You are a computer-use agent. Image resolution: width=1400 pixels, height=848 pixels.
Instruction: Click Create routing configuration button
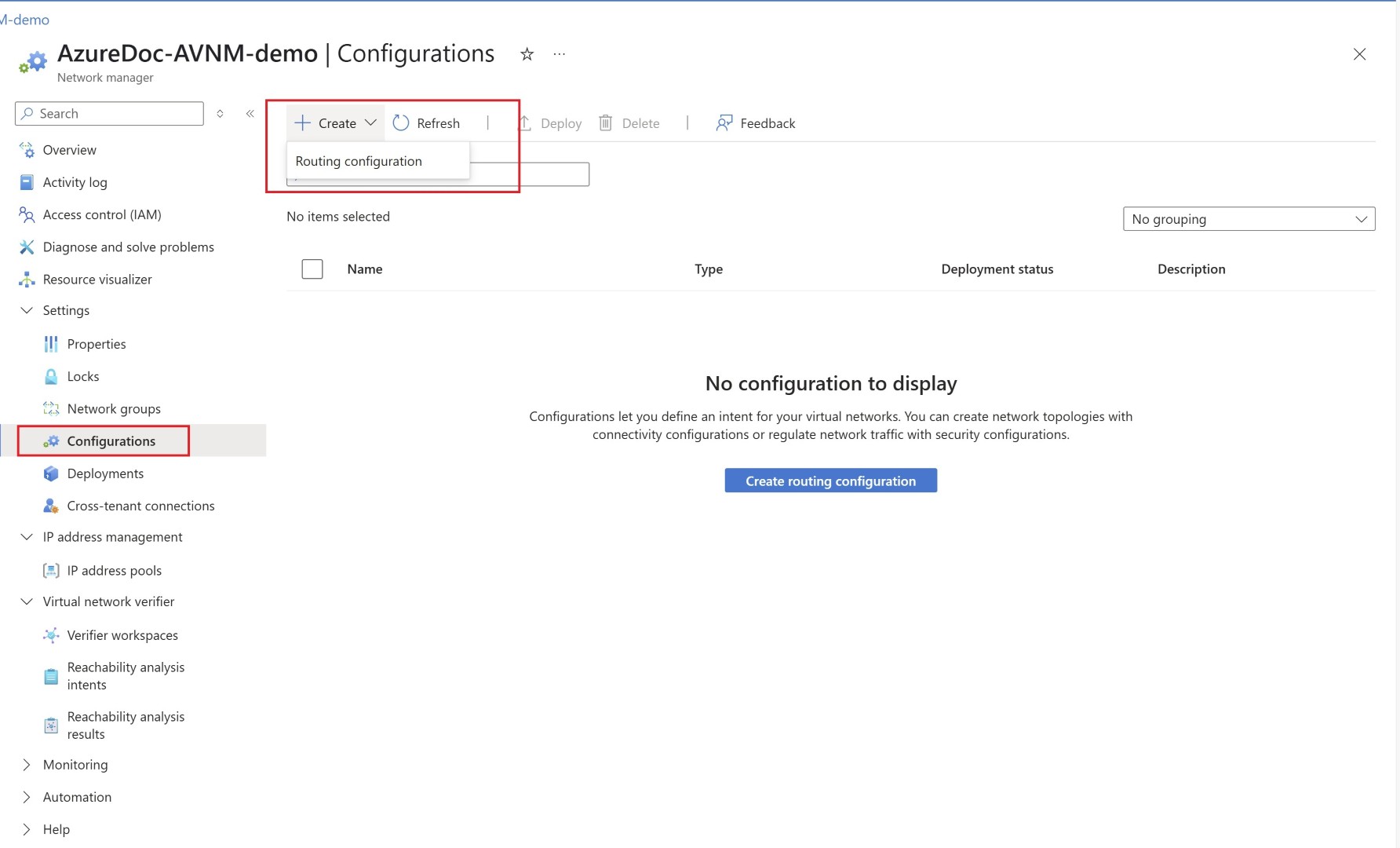coord(830,481)
